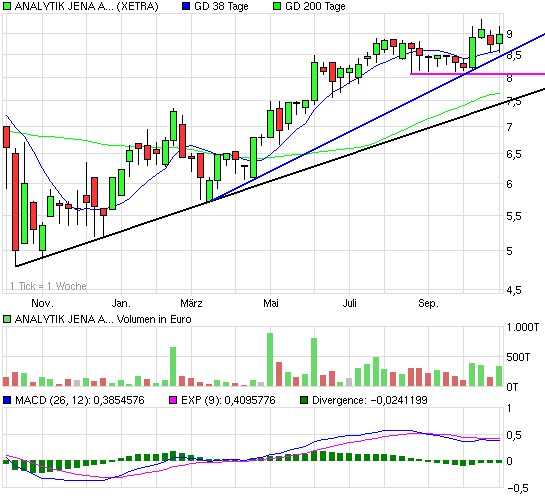Click the volume axis label 500T

click(x=518, y=357)
